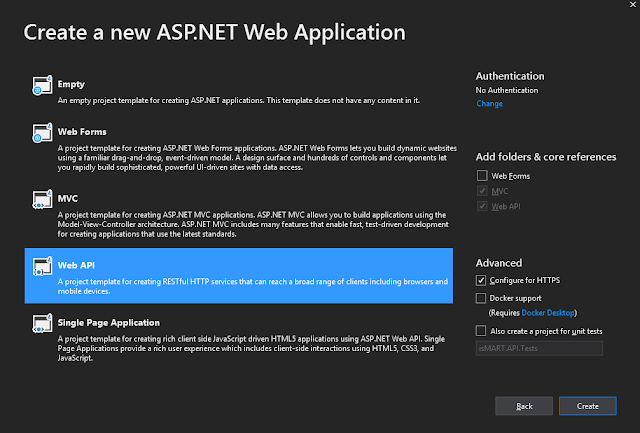Uncheck Configure for HTTPS
Screen dimensions: 640x433
481,280
